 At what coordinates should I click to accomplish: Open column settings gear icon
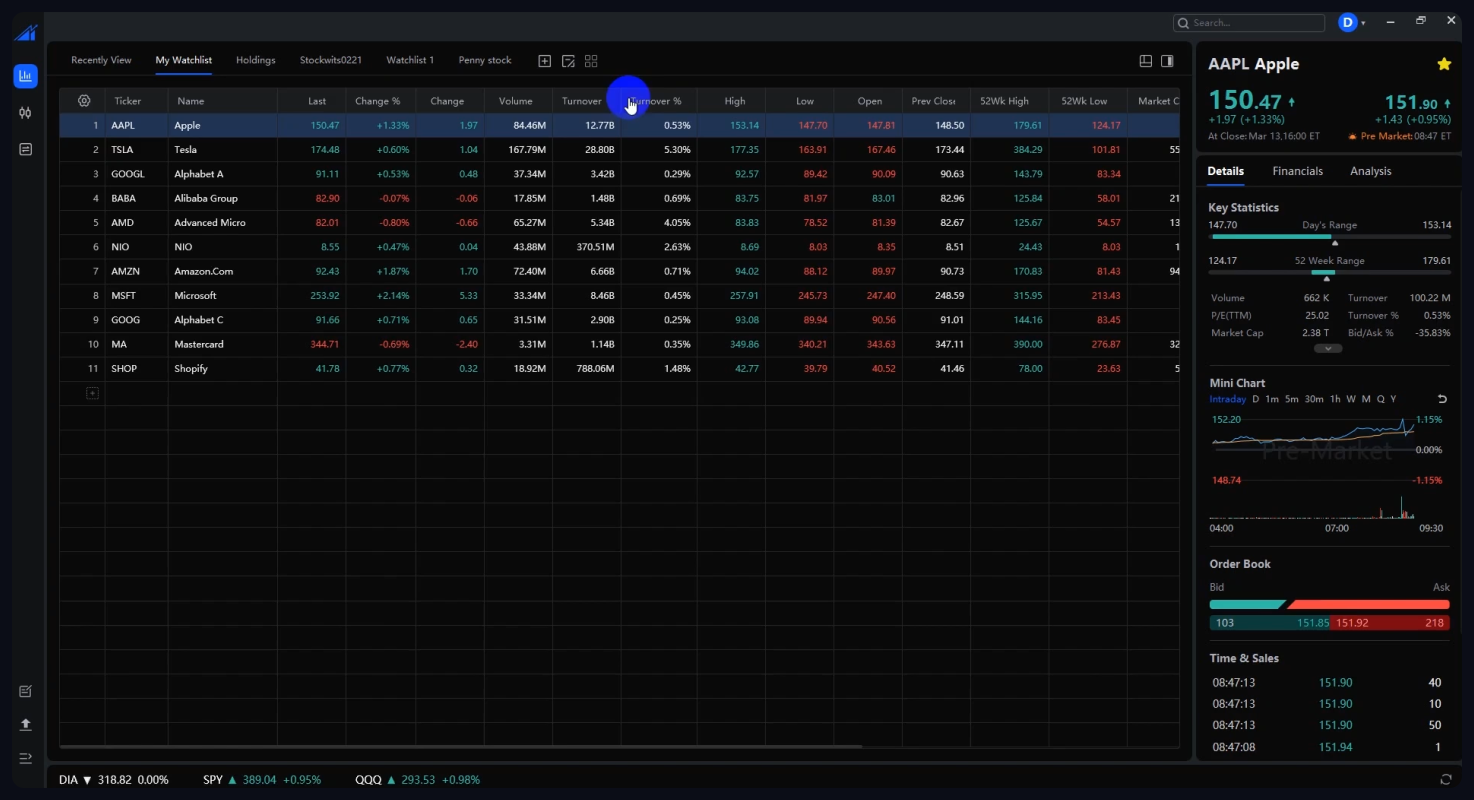(x=84, y=101)
